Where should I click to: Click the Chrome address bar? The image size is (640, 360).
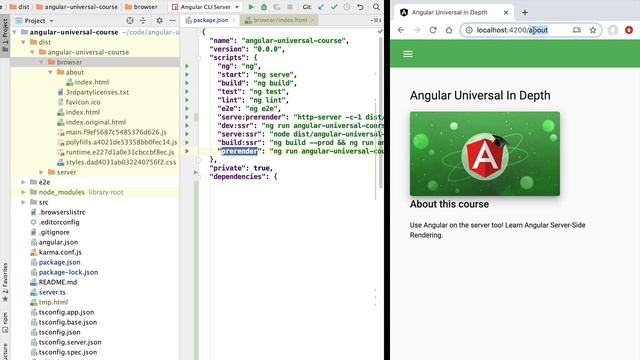531,30
